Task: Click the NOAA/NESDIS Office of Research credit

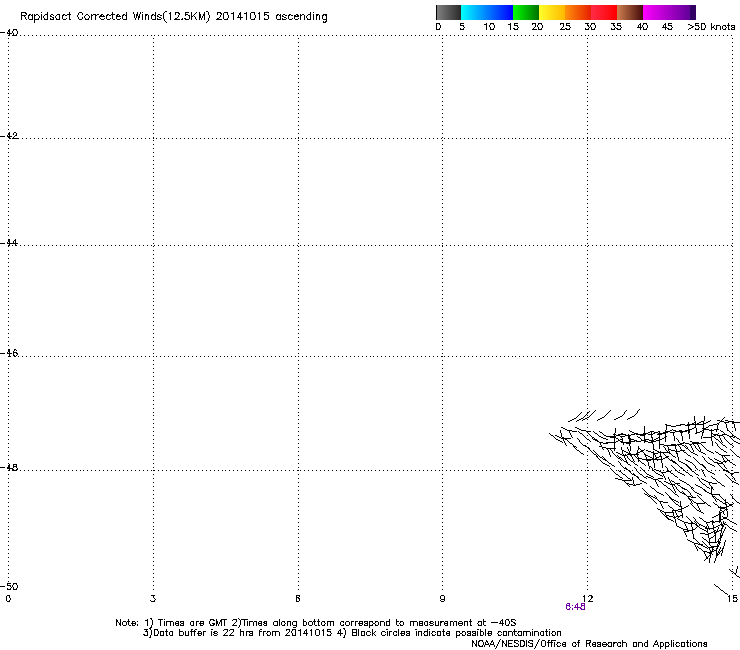Action: [x=589, y=644]
